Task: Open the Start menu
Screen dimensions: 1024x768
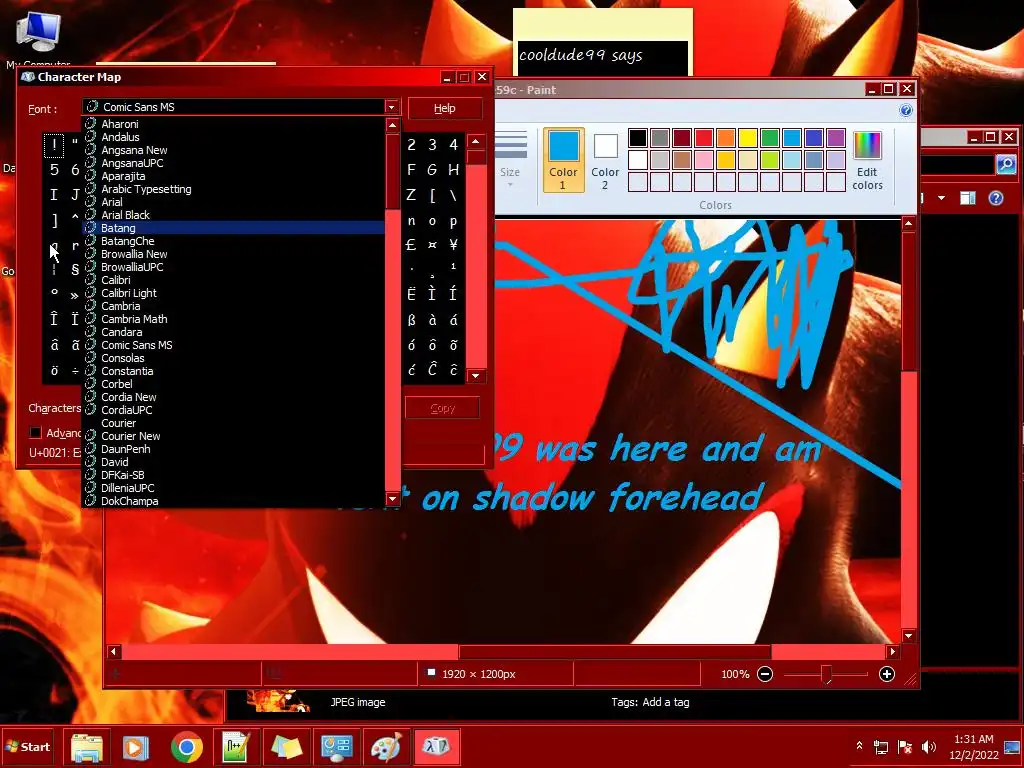Action: (x=27, y=746)
